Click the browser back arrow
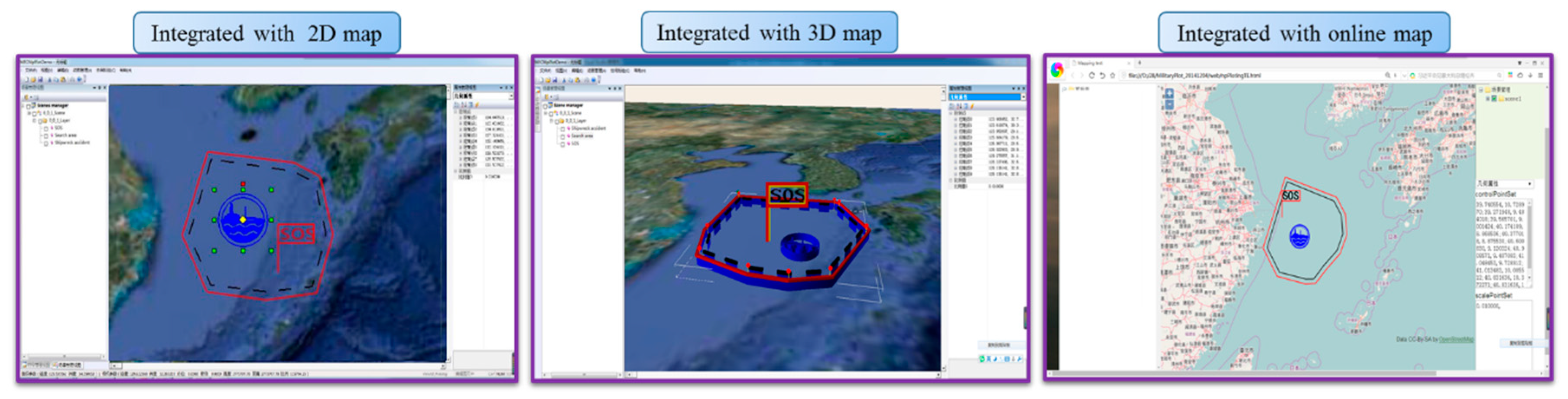The image size is (1568, 399). click(1073, 75)
